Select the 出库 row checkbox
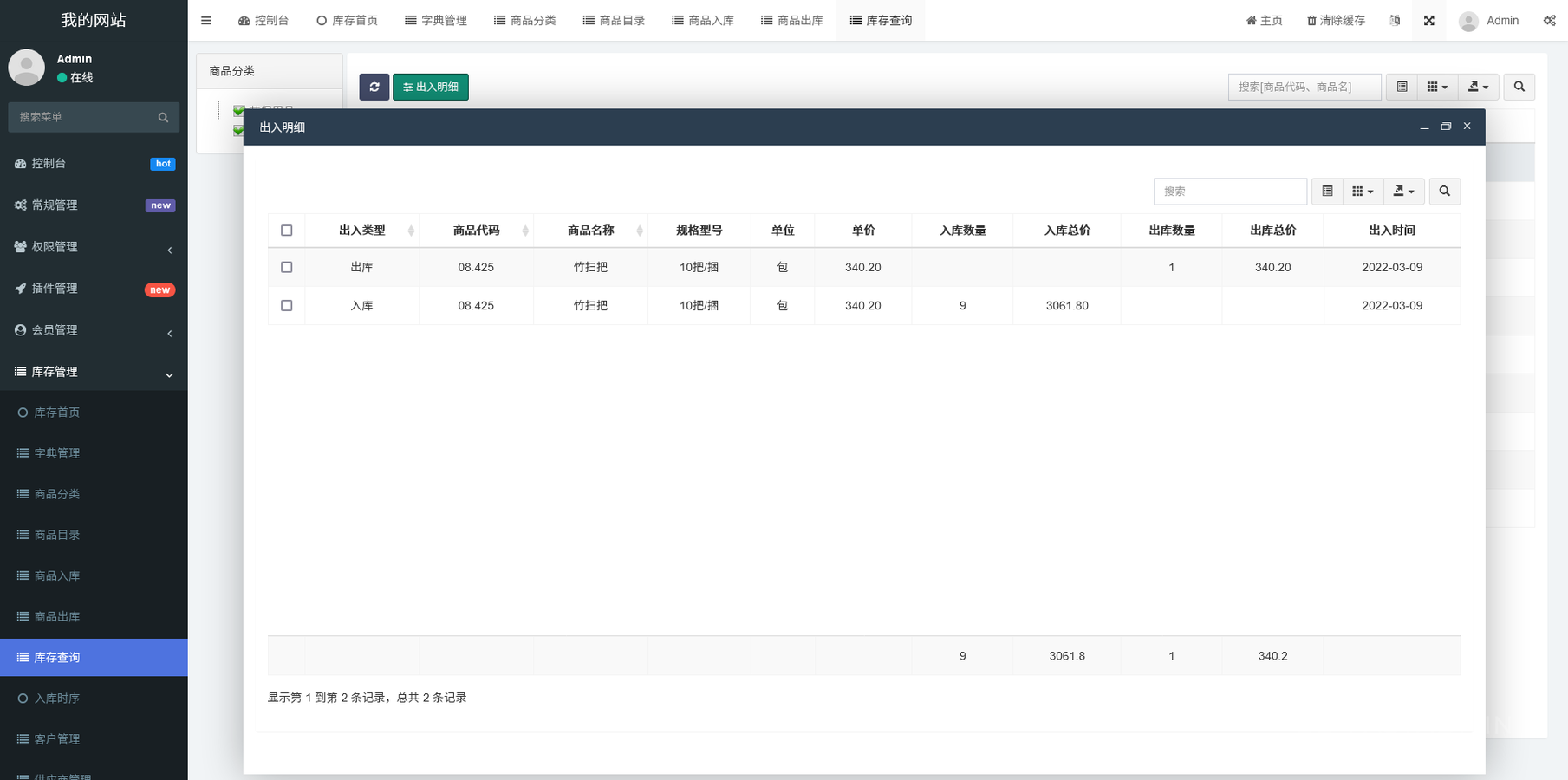The width and height of the screenshot is (1568, 780). click(x=287, y=268)
